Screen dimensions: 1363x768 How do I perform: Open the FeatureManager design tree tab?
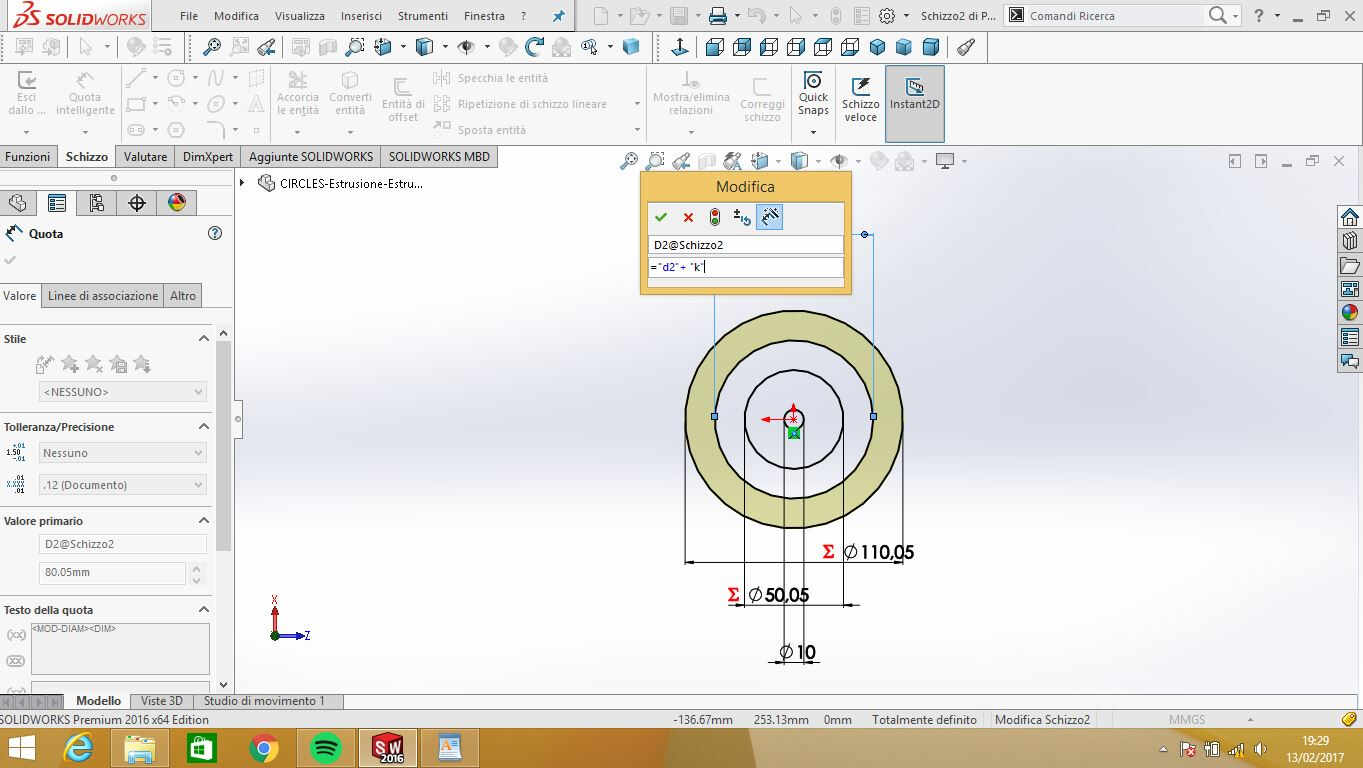coord(17,203)
